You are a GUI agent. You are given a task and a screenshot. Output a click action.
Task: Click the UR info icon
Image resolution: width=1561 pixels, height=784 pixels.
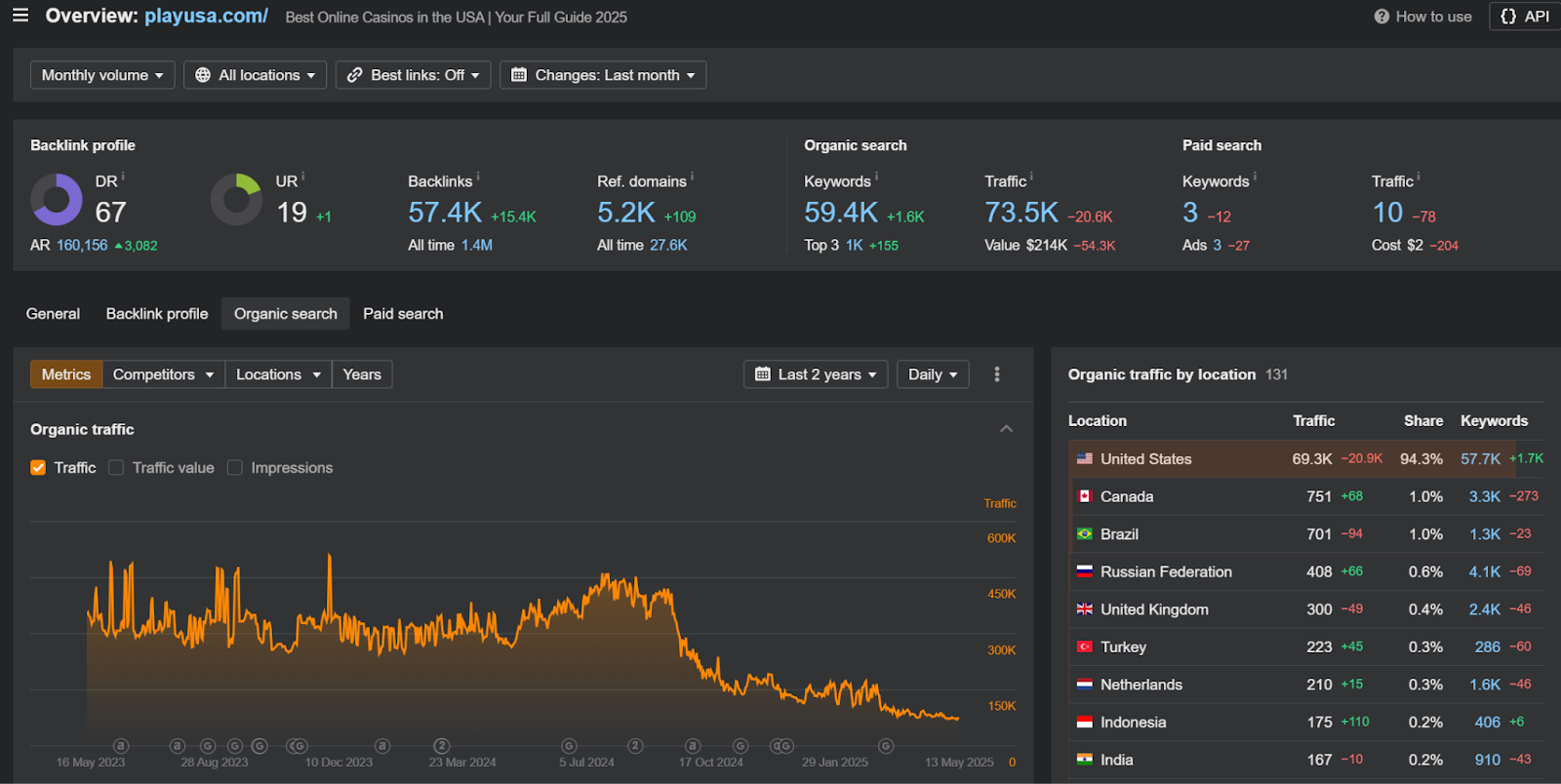click(x=303, y=176)
